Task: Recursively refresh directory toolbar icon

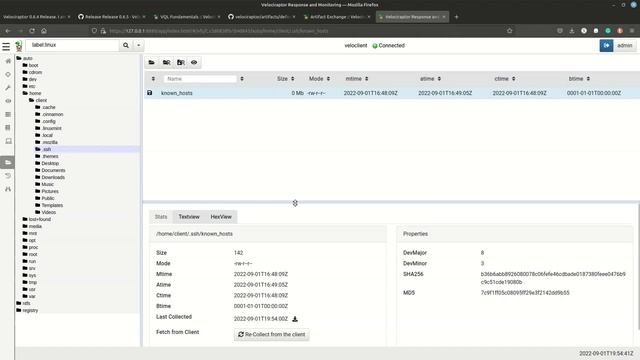Action: (167, 62)
